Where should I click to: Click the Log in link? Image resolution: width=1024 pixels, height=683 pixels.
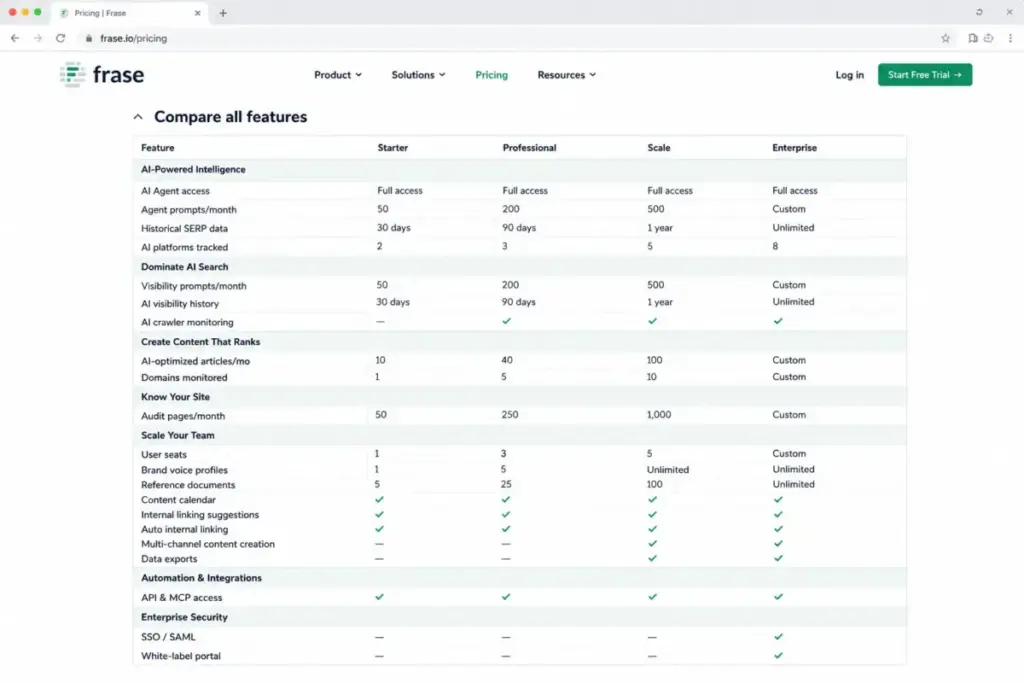pos(850,75)
